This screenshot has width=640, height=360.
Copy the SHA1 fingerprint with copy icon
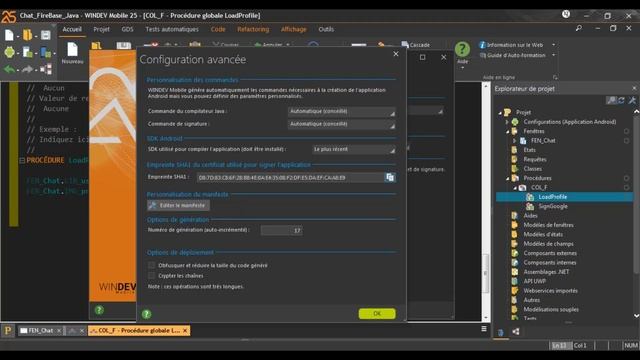390,177
